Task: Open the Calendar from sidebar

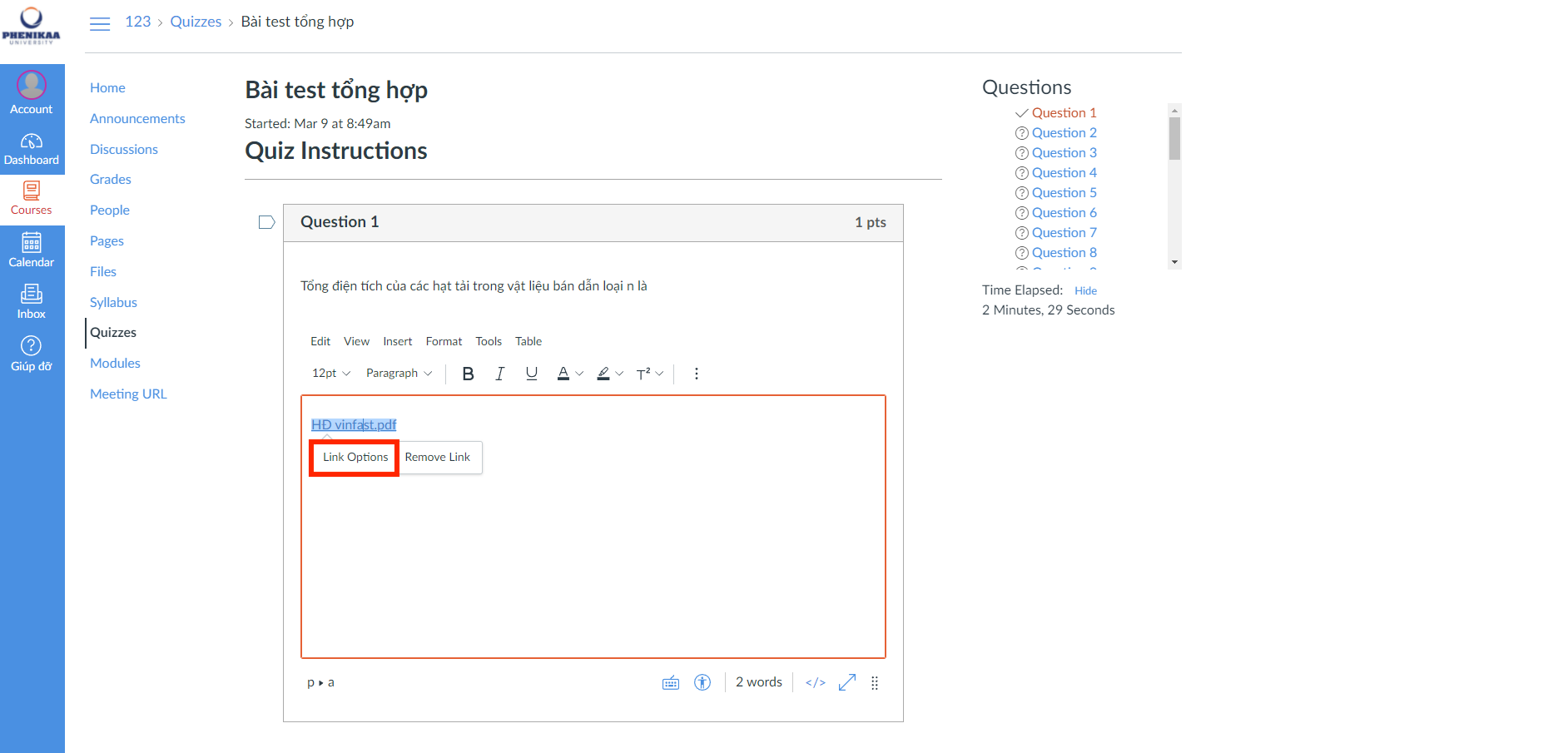Action: point(32,250)
